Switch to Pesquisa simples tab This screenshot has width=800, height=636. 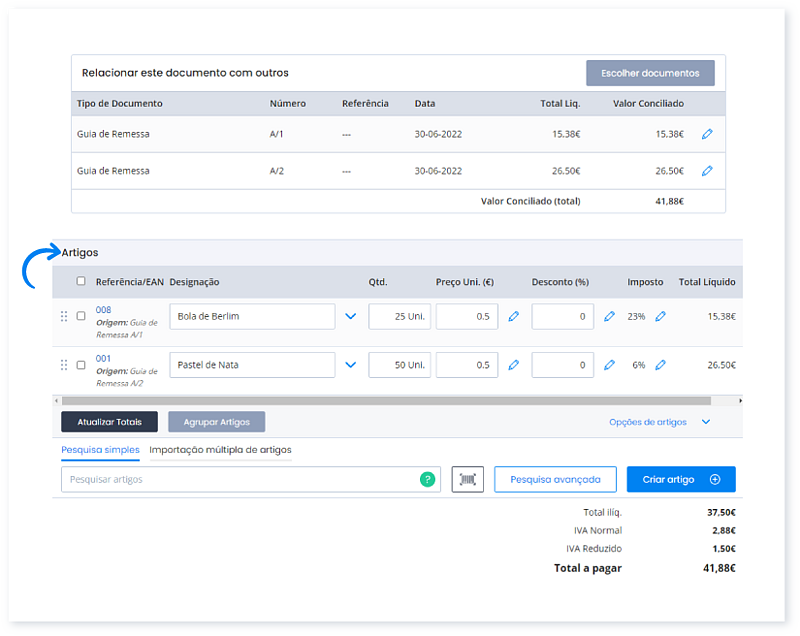[x=100, y=450]
